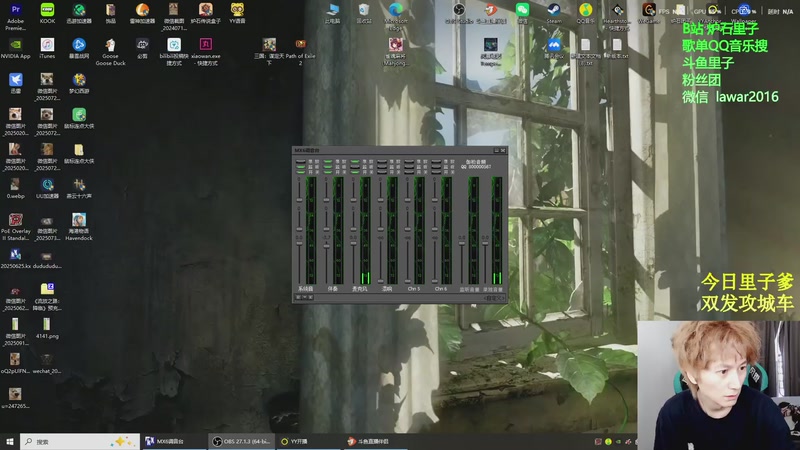Open Goose Goose Duck desktop icon
The width and height of the screenshot is (800, 450).
pos(110,52)
